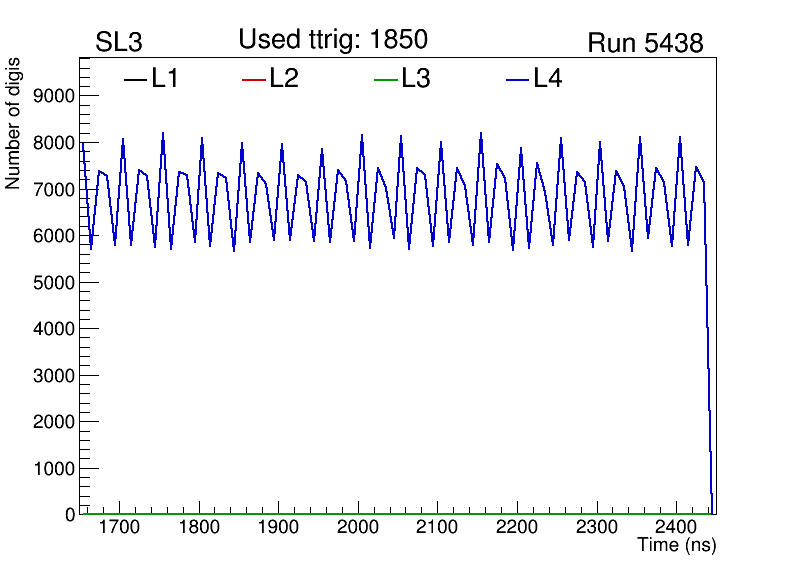The width and height of the screenshot is (796, 572).
Task: Select the 'Time (ns)' x-axis title
Action: (677, 546)
